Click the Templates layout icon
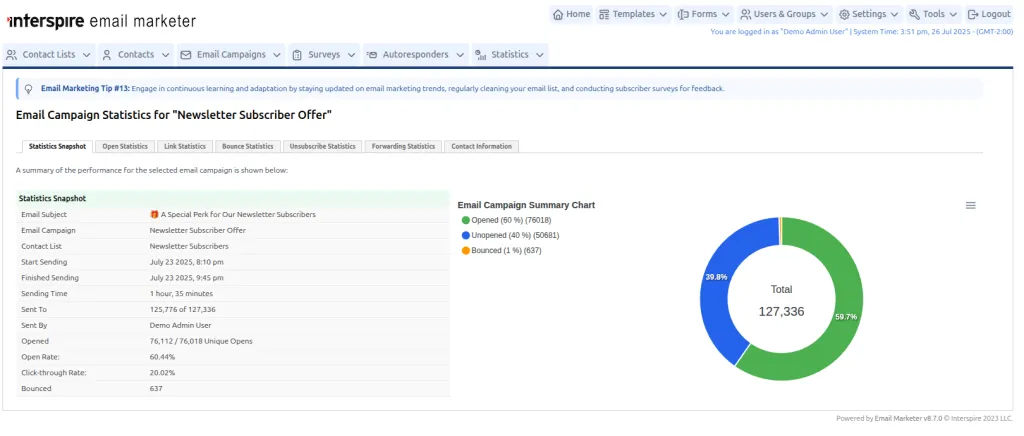 [x=604, y=14]
